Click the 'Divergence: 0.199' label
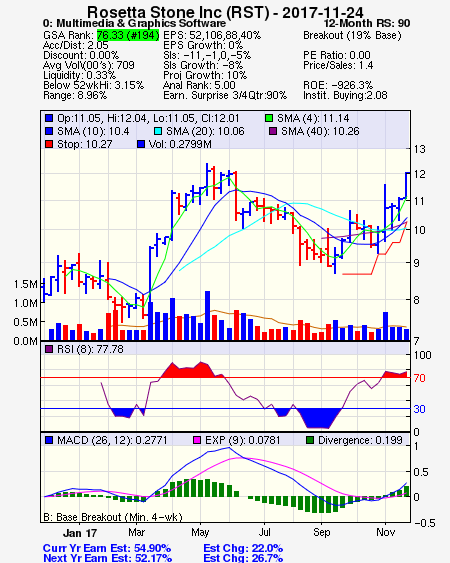The width and height of the screenshot is (450, 563). (360, 440)
